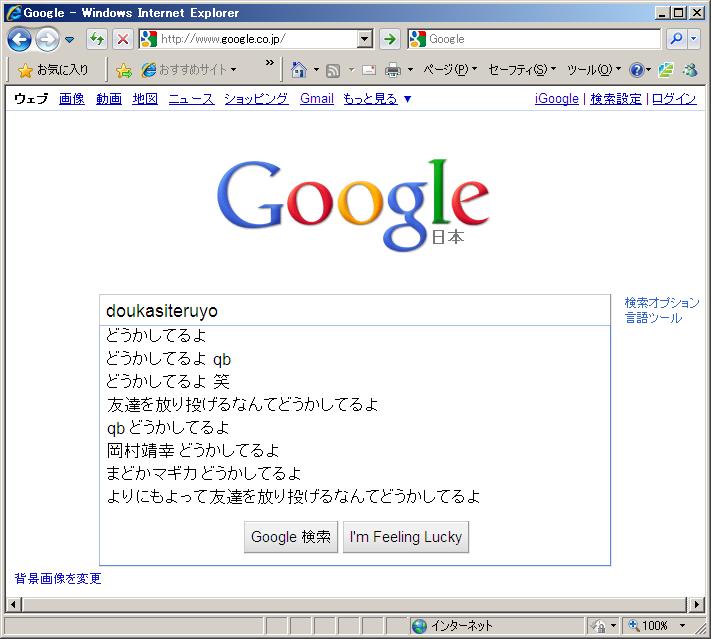Open the ページ(P) menu
Image resolution: width=711 pixels, height=639 pixels.
(450, 70)
